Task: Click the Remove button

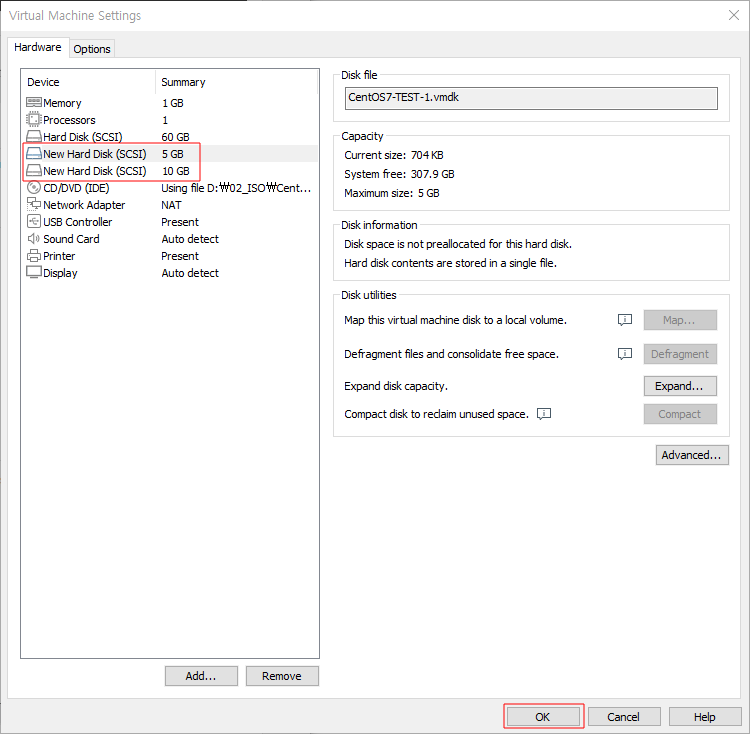Action: point(282,676)
